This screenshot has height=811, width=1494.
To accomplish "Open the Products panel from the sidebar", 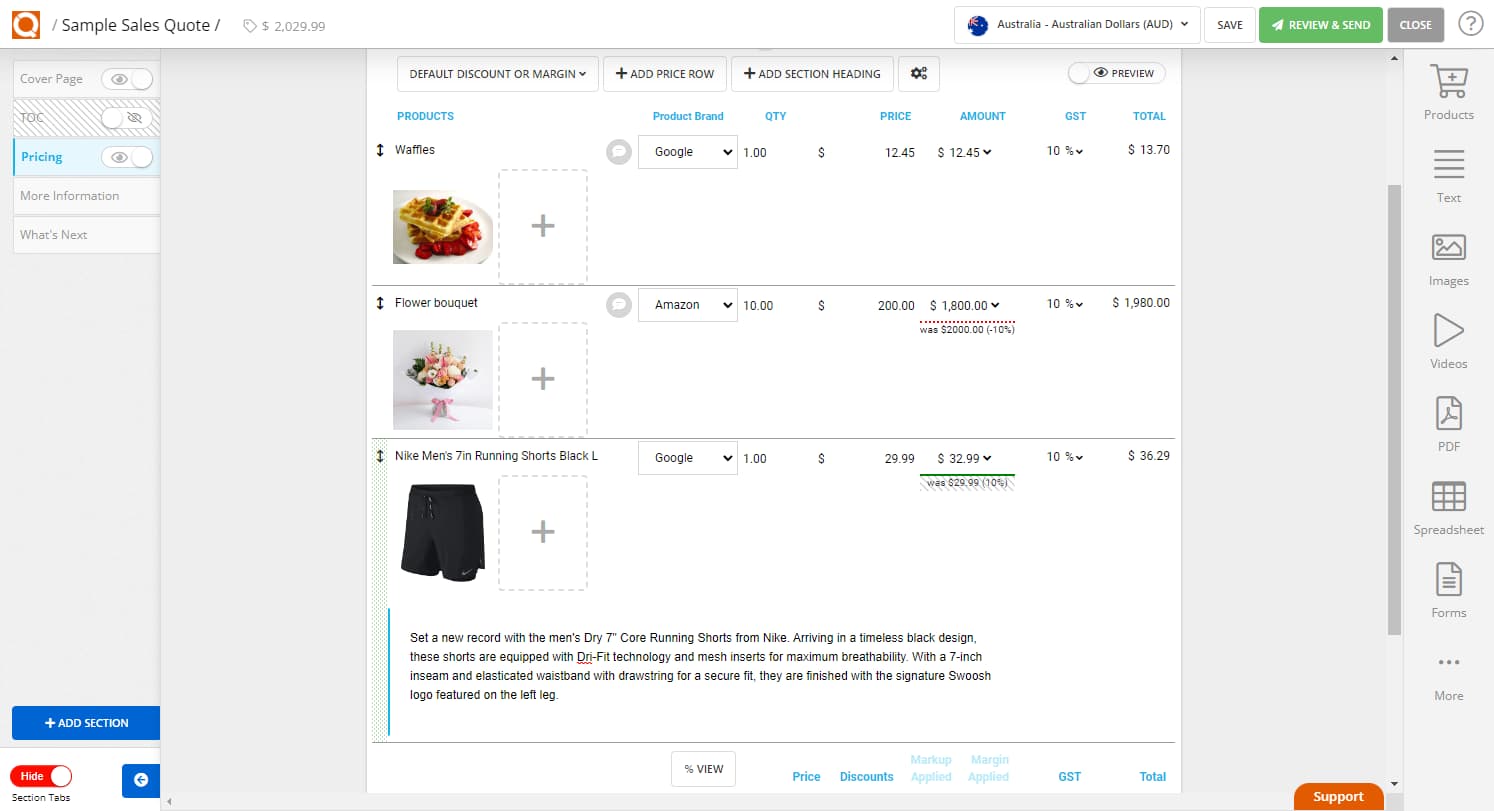I will click(x=1448, y=93).
